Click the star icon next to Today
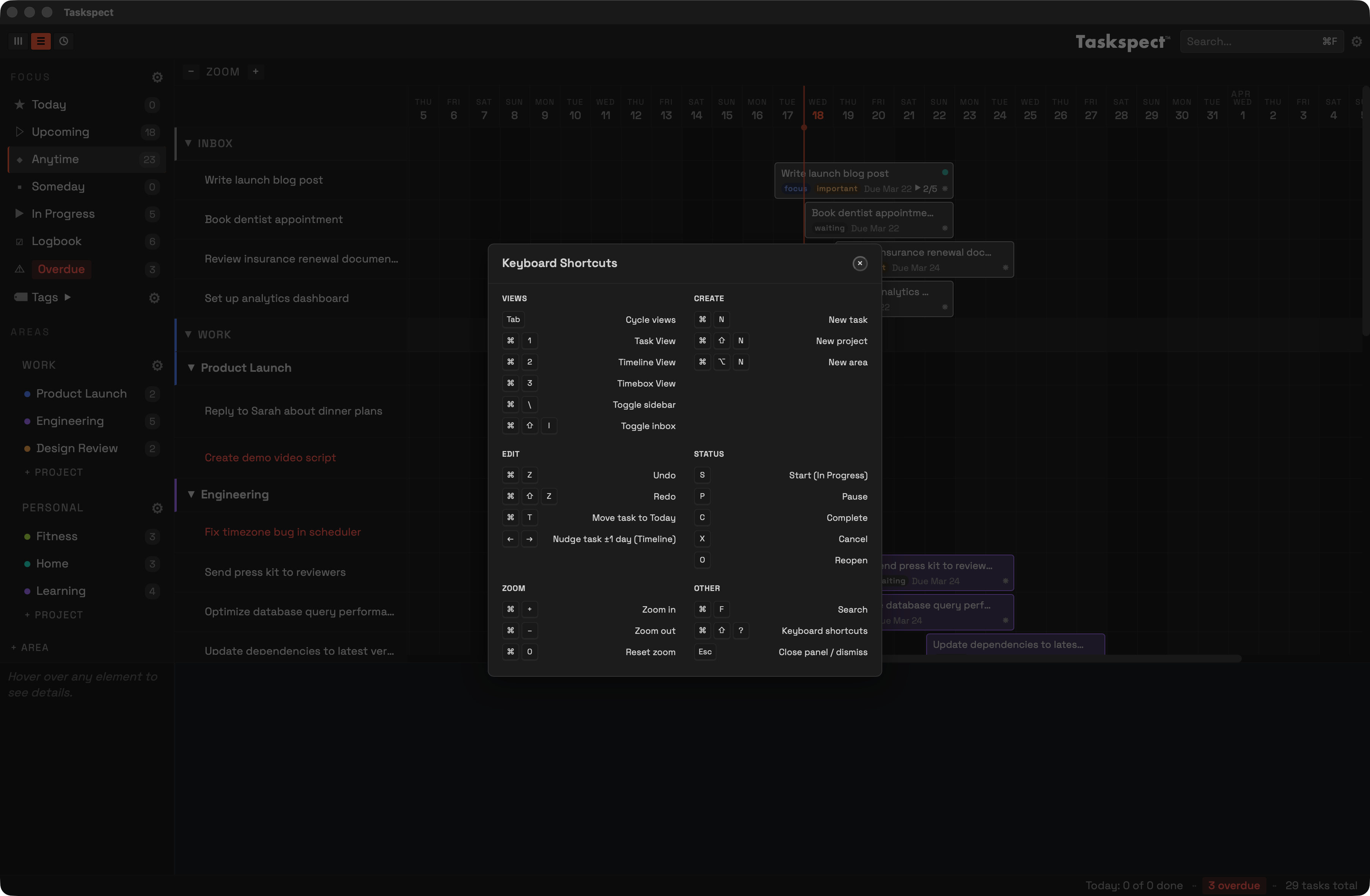 point(19,104)
